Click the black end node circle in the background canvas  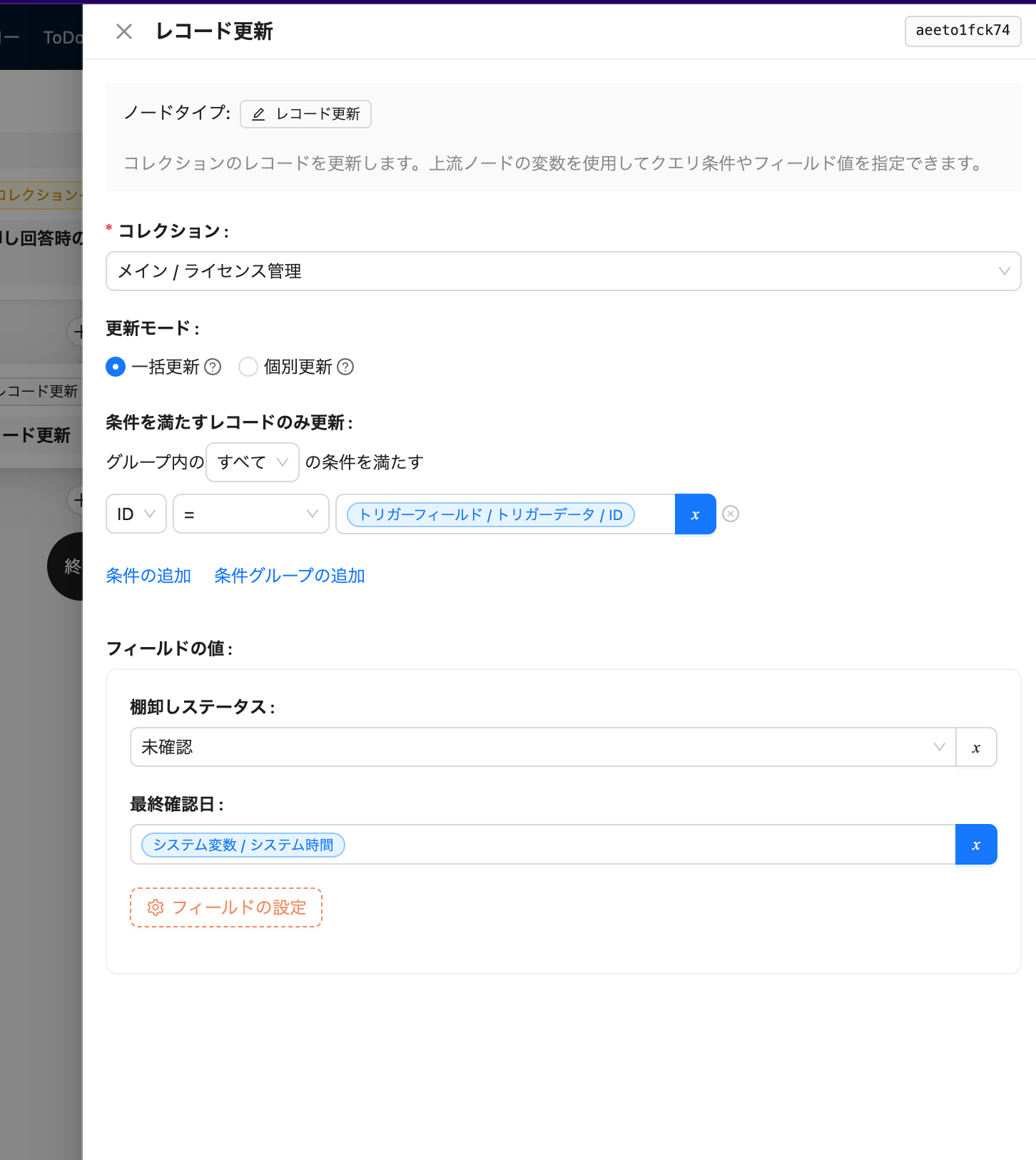(x=65, y=566)
